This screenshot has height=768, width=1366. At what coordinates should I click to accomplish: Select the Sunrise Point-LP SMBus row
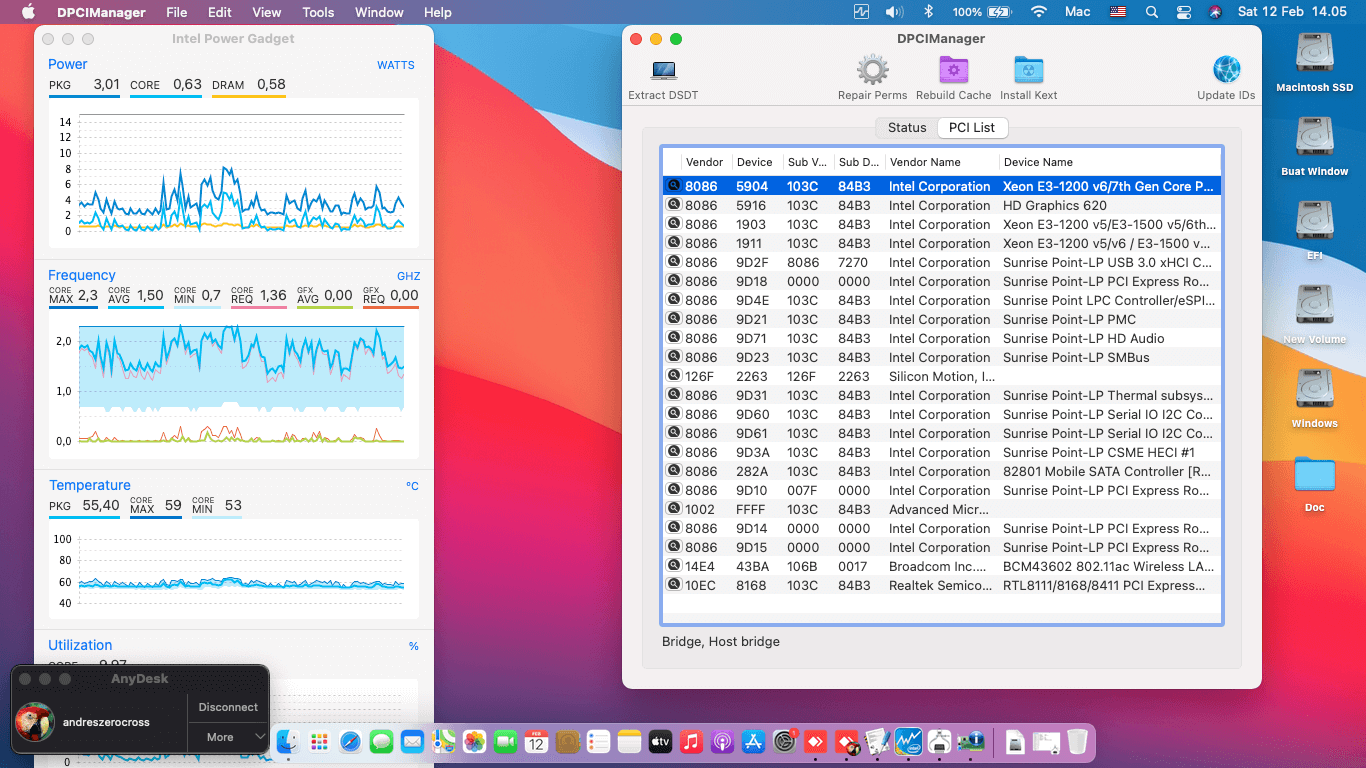941,357
